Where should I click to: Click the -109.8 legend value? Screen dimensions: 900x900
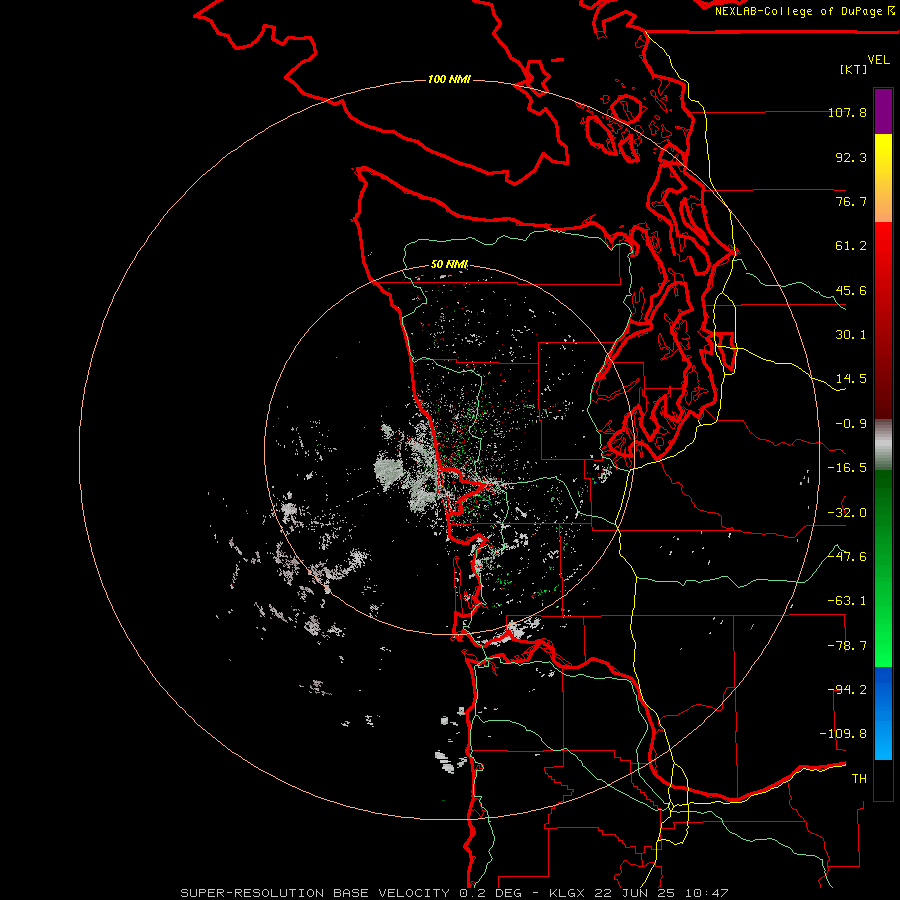pyautogui.click(x=843, y=734)
